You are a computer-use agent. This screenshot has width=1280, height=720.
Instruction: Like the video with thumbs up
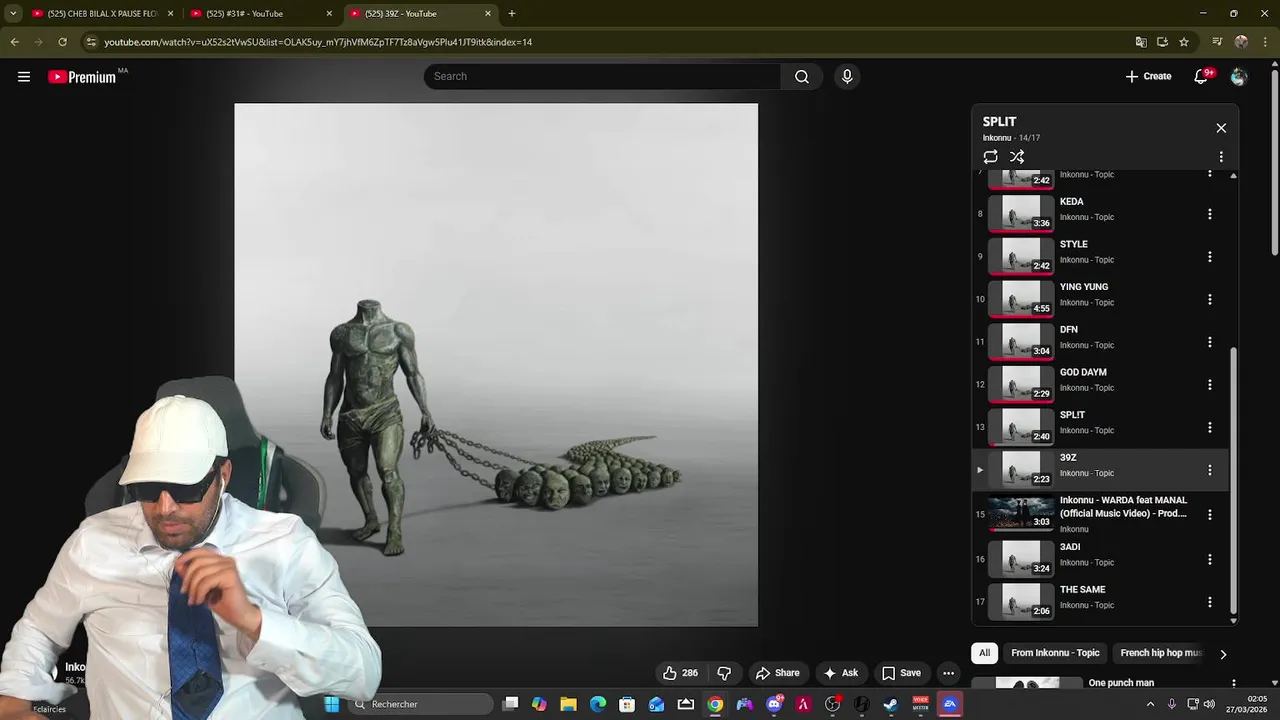click(x=680, y=673)
